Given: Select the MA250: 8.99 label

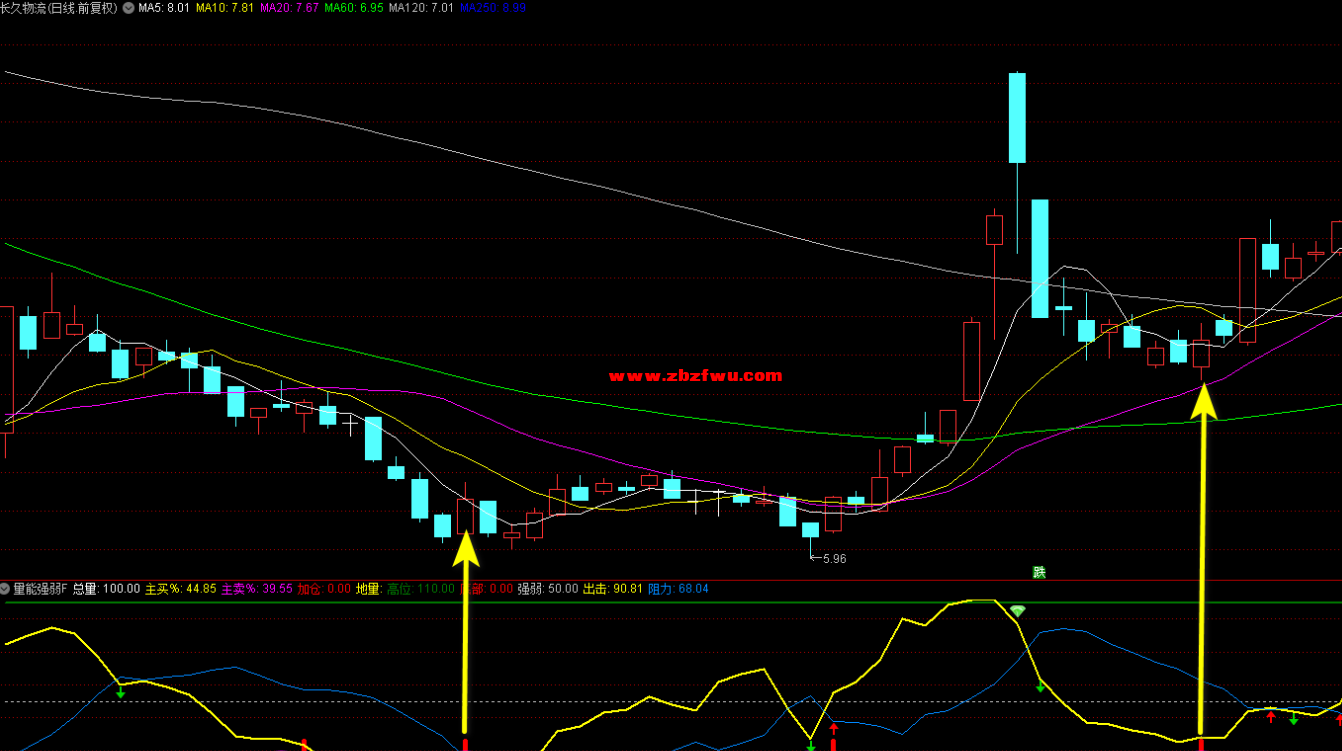Looking at the screenshot, I should (493, 7).
